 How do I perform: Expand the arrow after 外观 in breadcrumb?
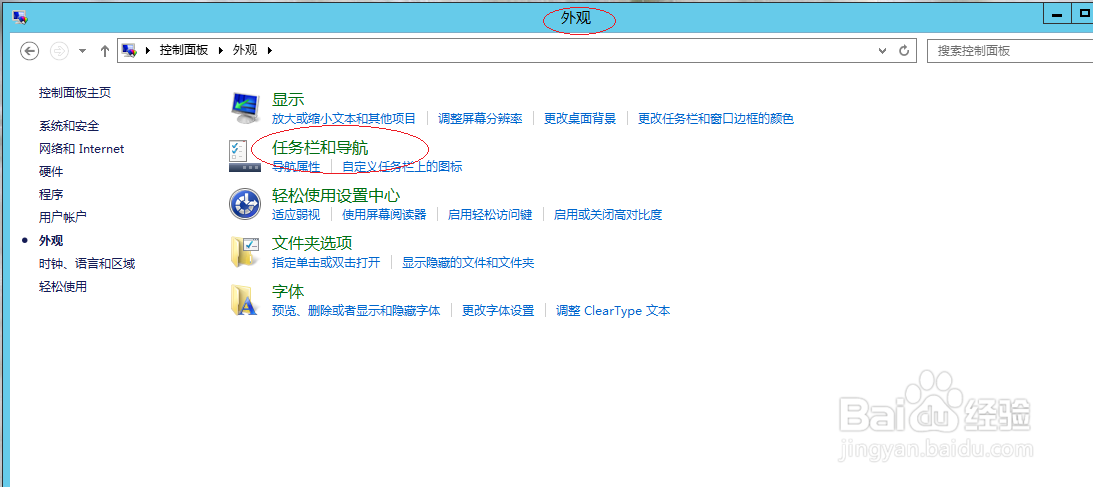[x=270, y=50]
